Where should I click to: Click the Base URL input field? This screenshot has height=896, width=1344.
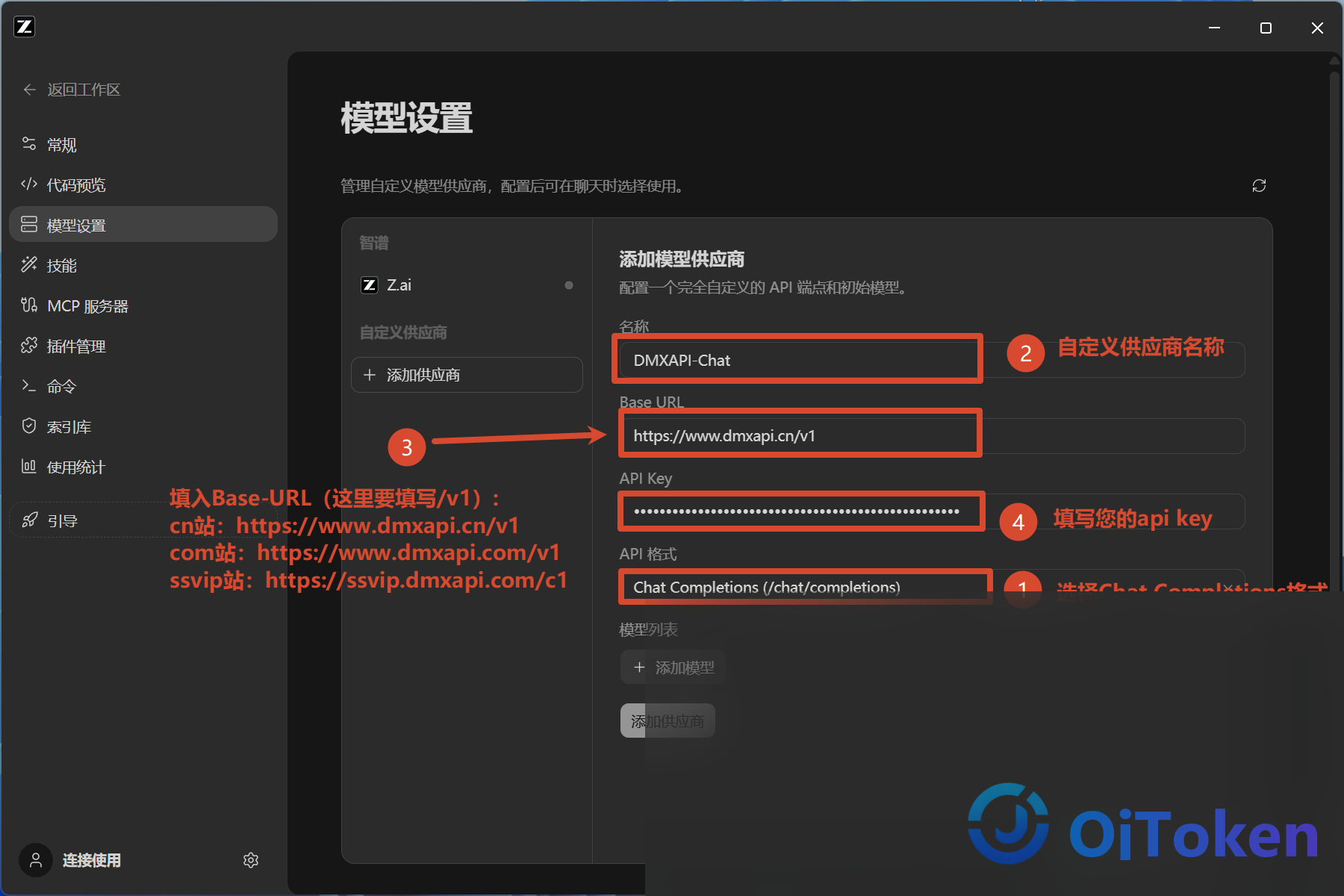coord(932,436)
